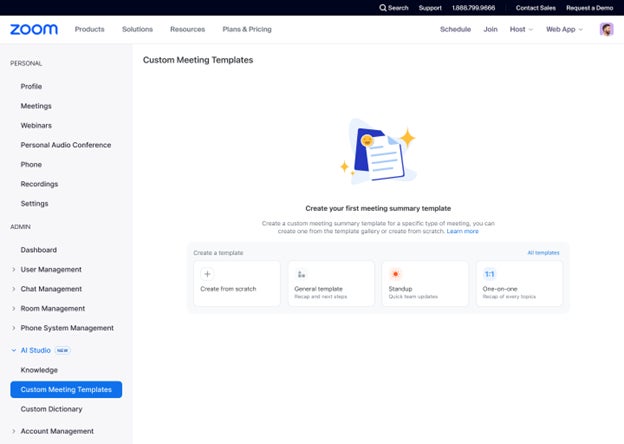
Task: Click Contact Sales
Action: point(536,8)
